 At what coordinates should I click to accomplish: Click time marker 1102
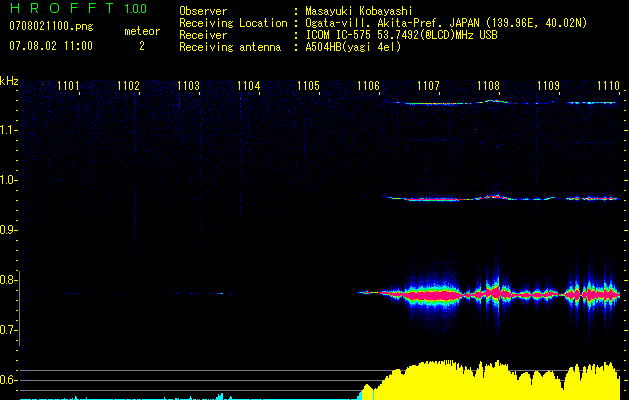[128, 85]
